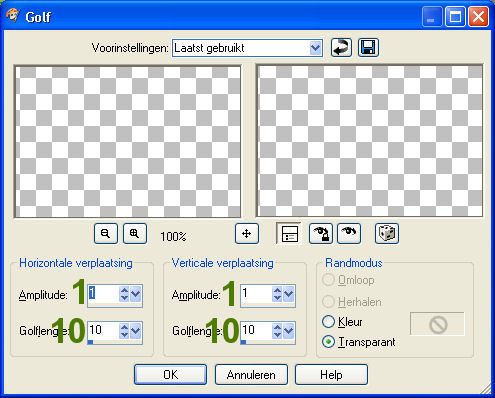The image size is (495, 398).
Task: Select the Kleur radio button
Action: [x=328, y=322]
